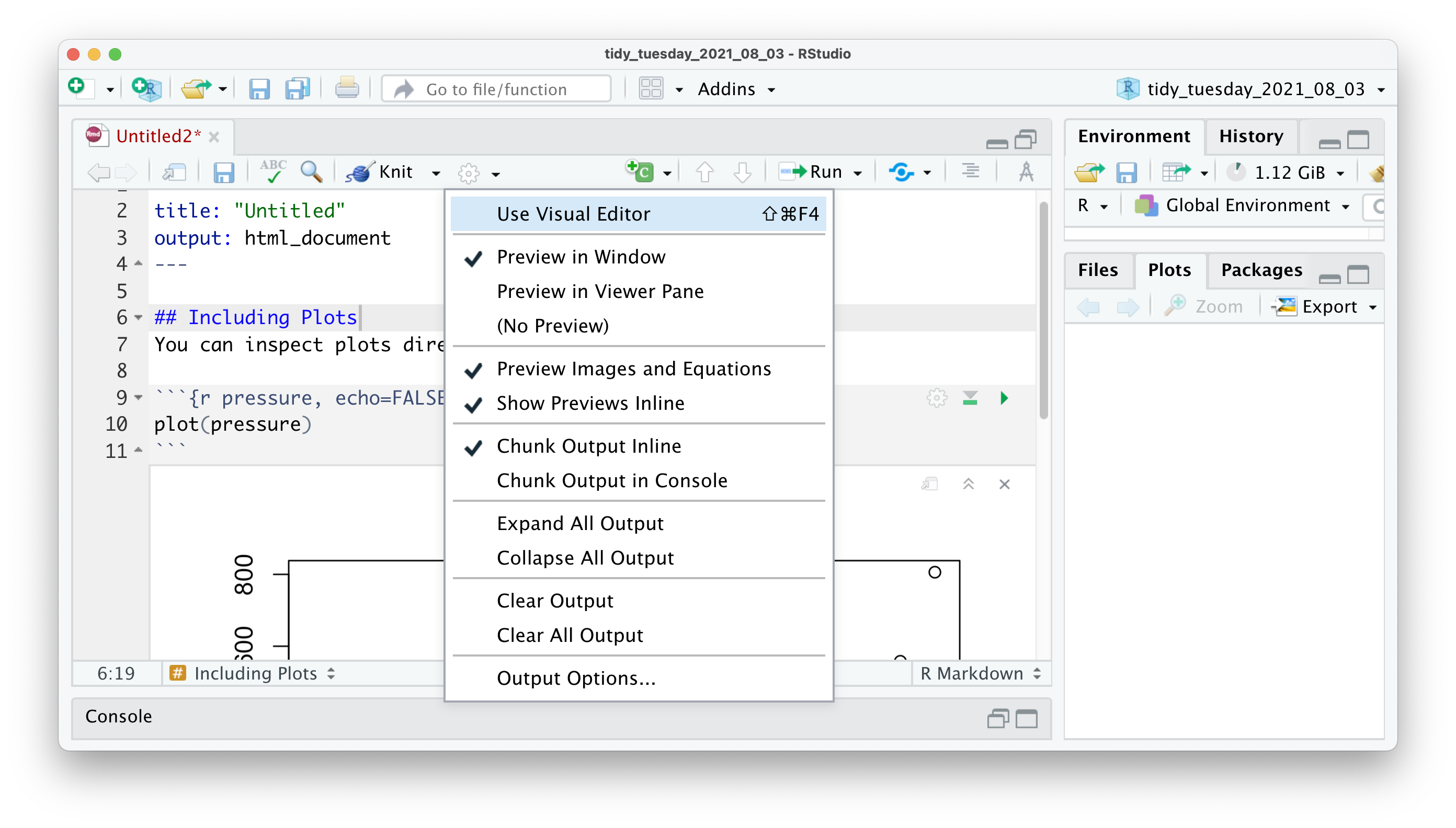The width and height of the screenshot is (1456, 828).
Task: Click the insert new code chunk icon
Action: point(640,172)
